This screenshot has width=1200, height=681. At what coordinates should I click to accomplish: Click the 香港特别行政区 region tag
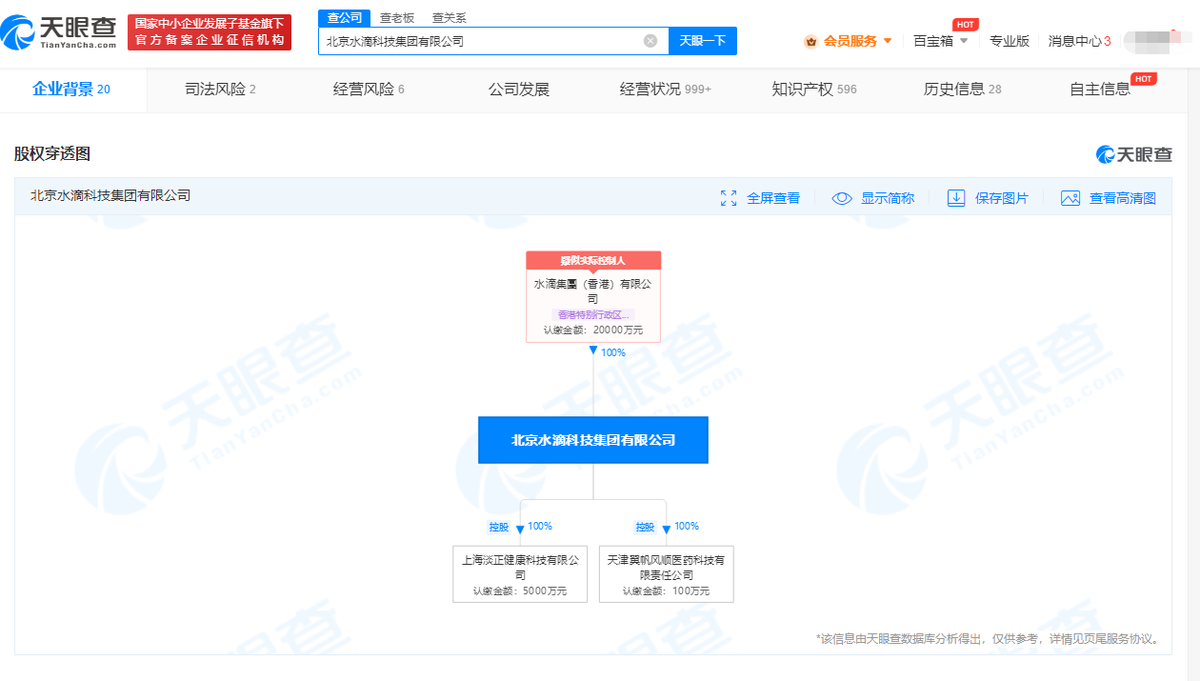tap(593, 315)
